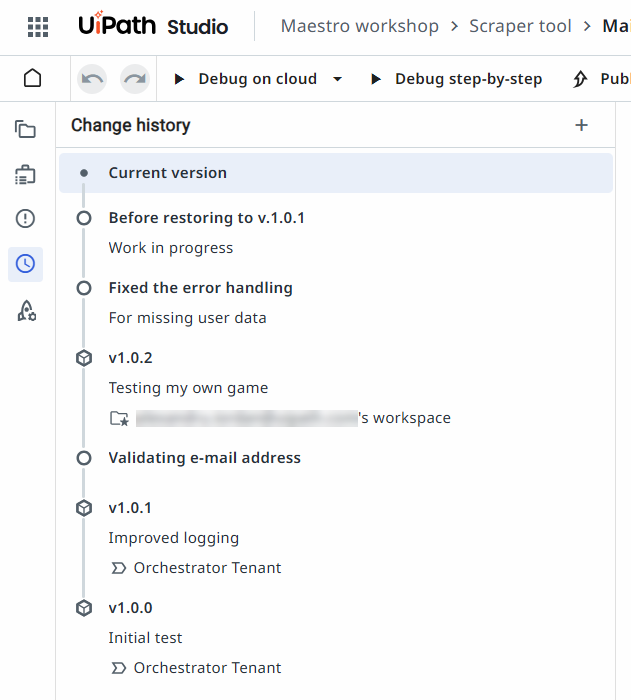Select the Current version entry

(x=336, y=173)
